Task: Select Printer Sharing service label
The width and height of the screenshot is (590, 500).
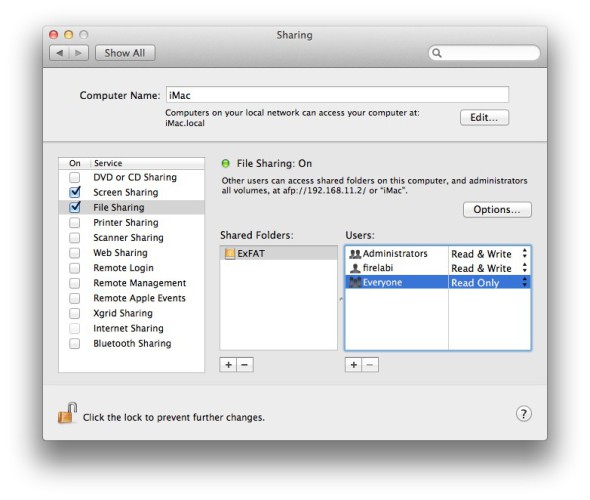Action: point(126,223)
